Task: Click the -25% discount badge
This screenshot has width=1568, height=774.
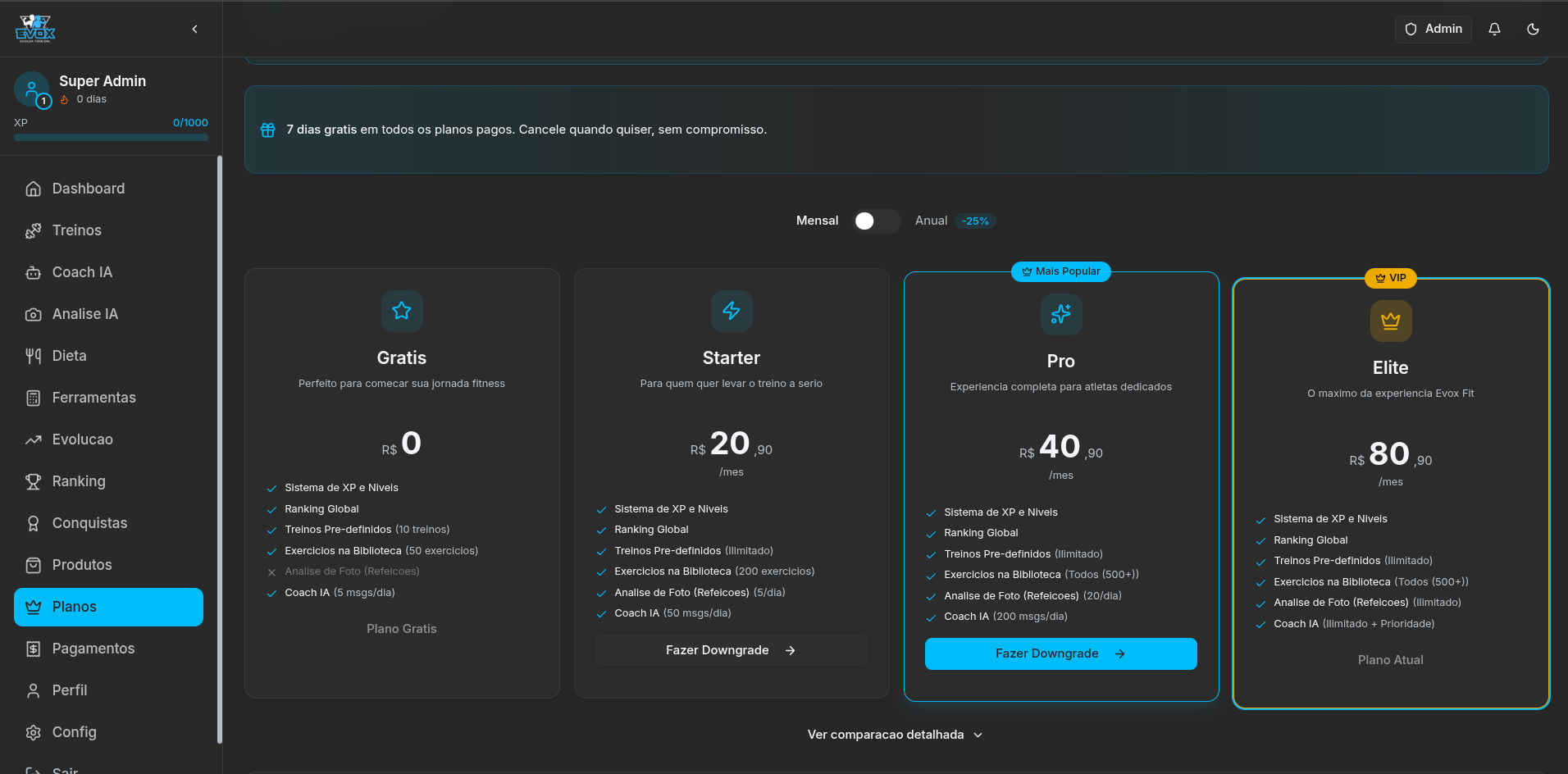Action: 975,221
